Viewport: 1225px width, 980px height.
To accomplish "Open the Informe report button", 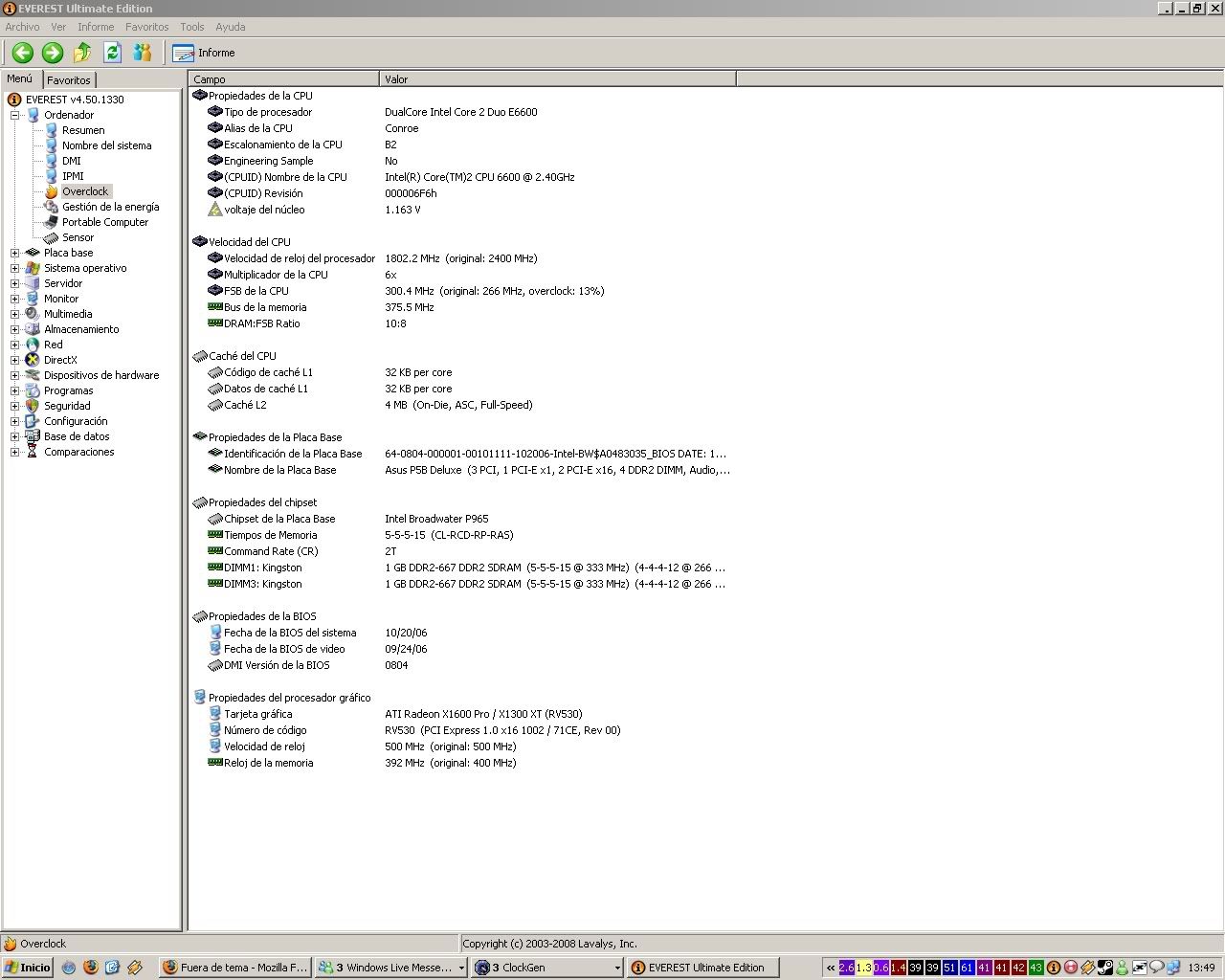I will [204, 53].
